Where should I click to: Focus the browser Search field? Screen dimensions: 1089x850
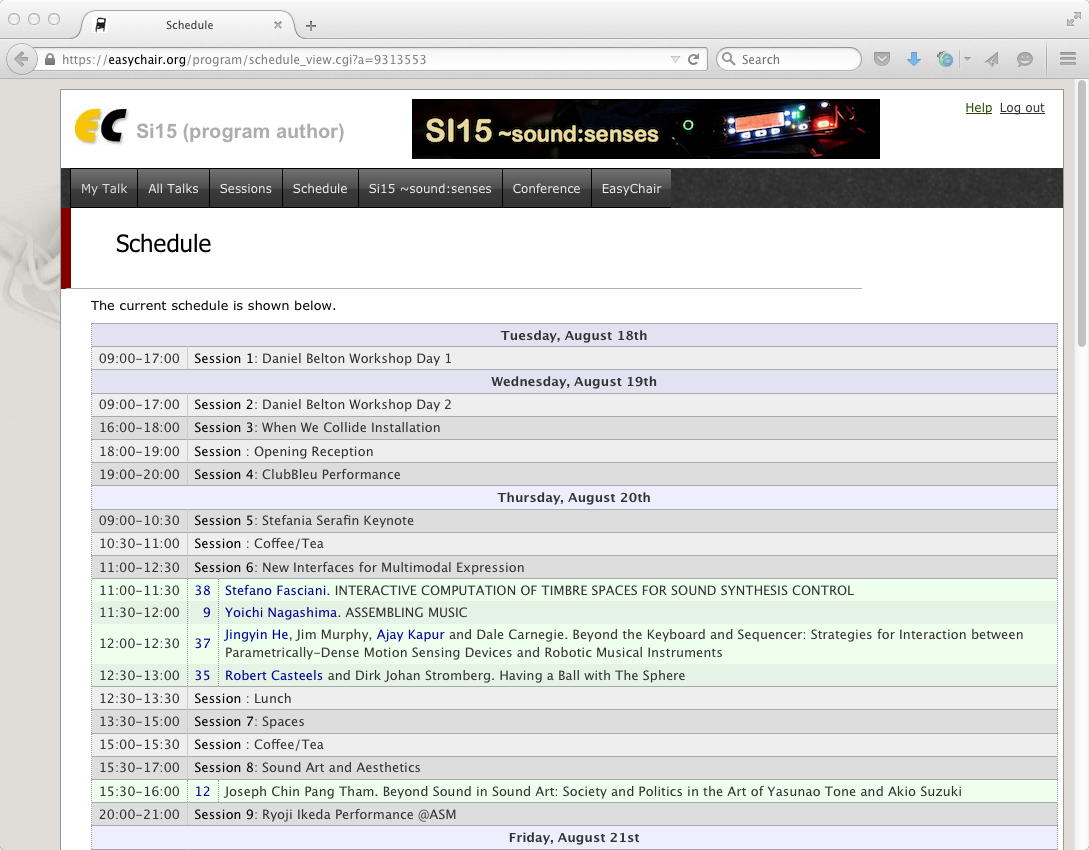point(789,59)
